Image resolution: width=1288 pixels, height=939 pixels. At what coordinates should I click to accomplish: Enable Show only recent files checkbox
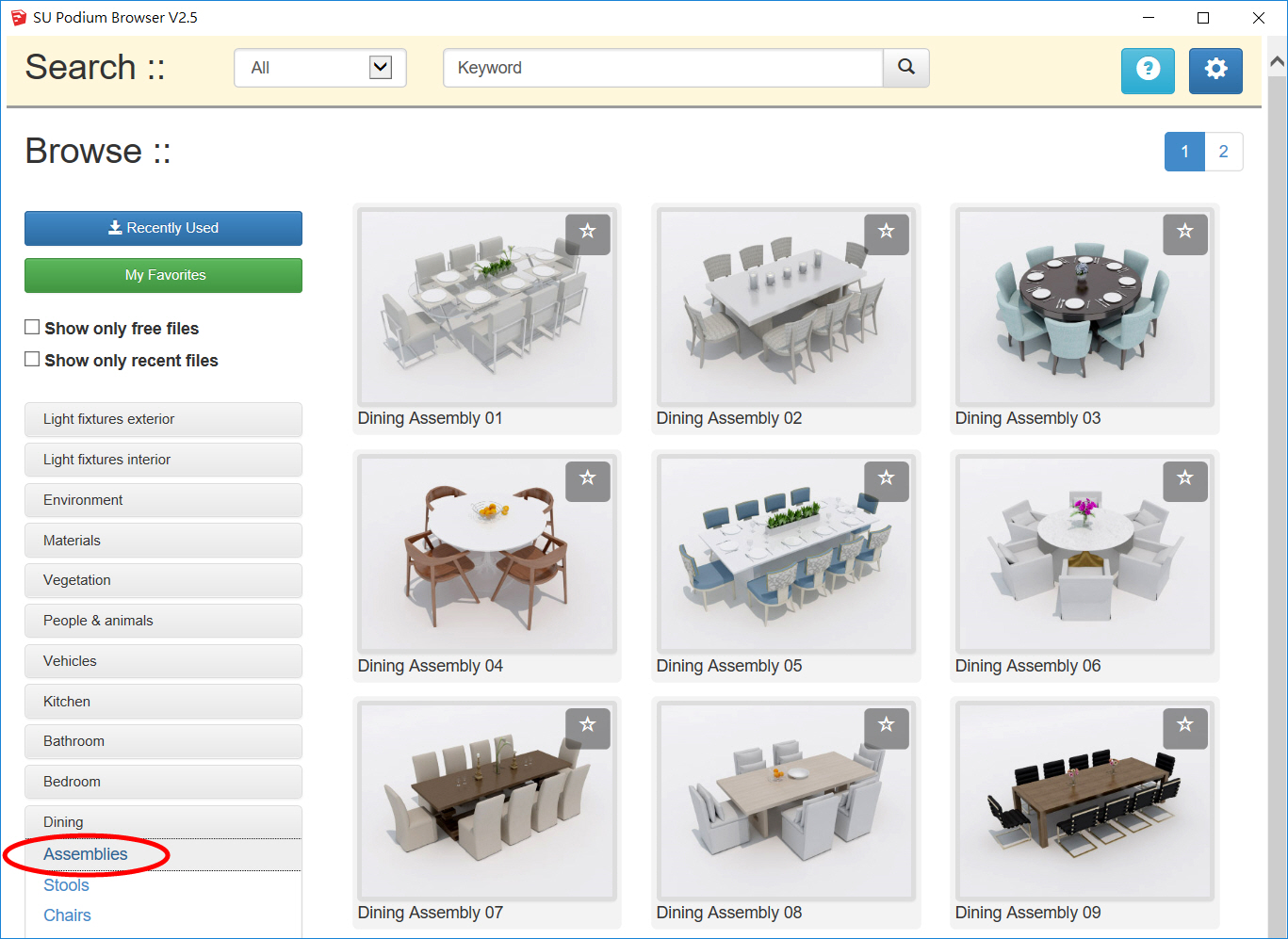pyautogui.click(x=32, y=359)
